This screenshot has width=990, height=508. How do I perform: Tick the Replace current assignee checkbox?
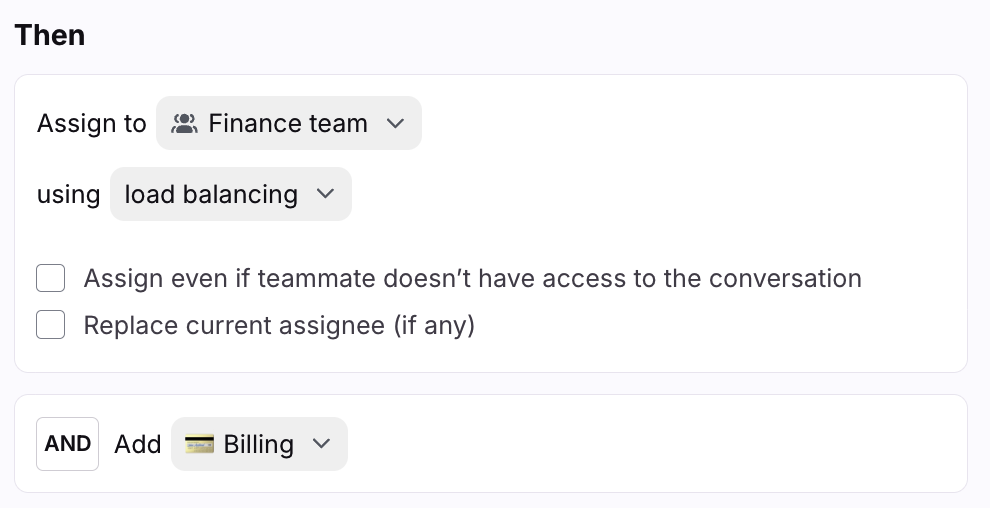click(51, 325)
